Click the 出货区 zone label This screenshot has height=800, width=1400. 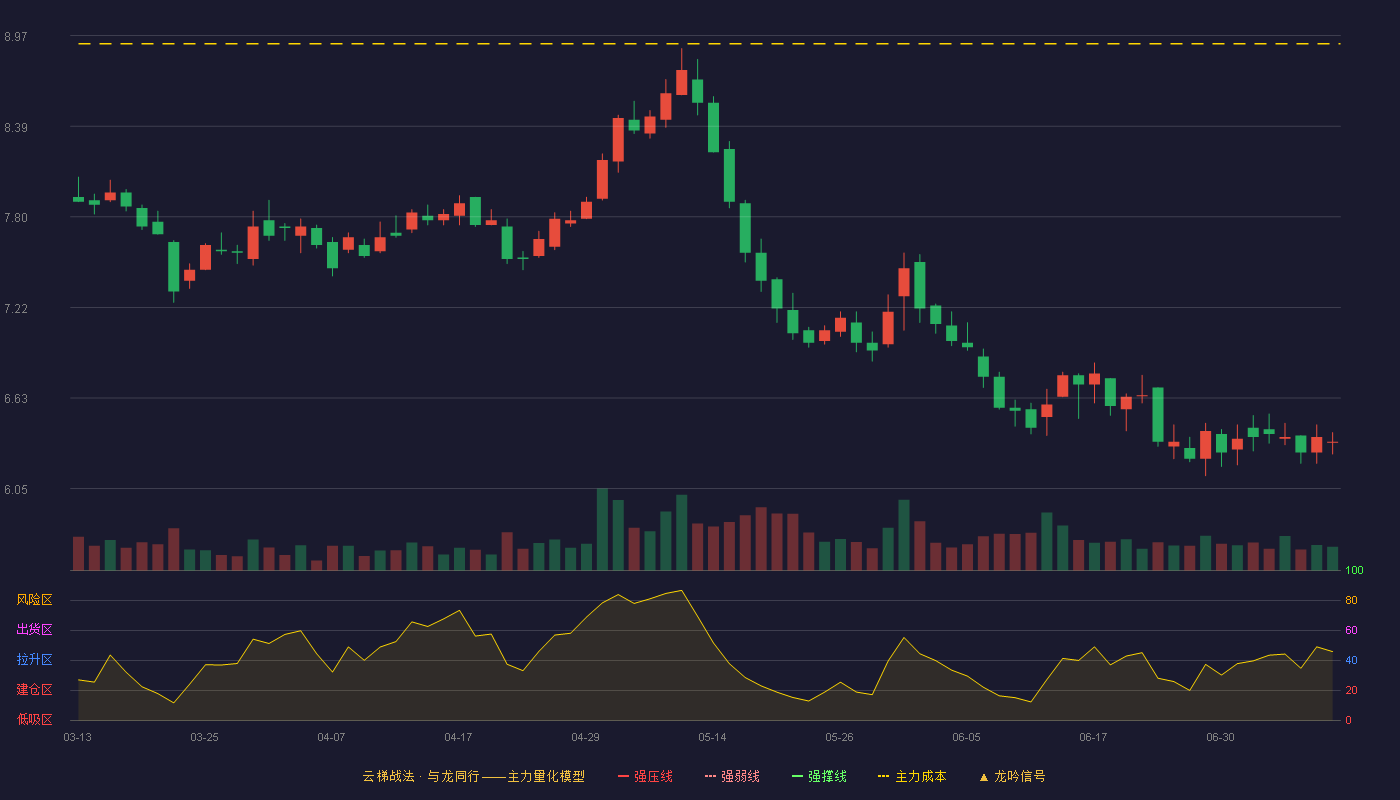pos(34,630)
